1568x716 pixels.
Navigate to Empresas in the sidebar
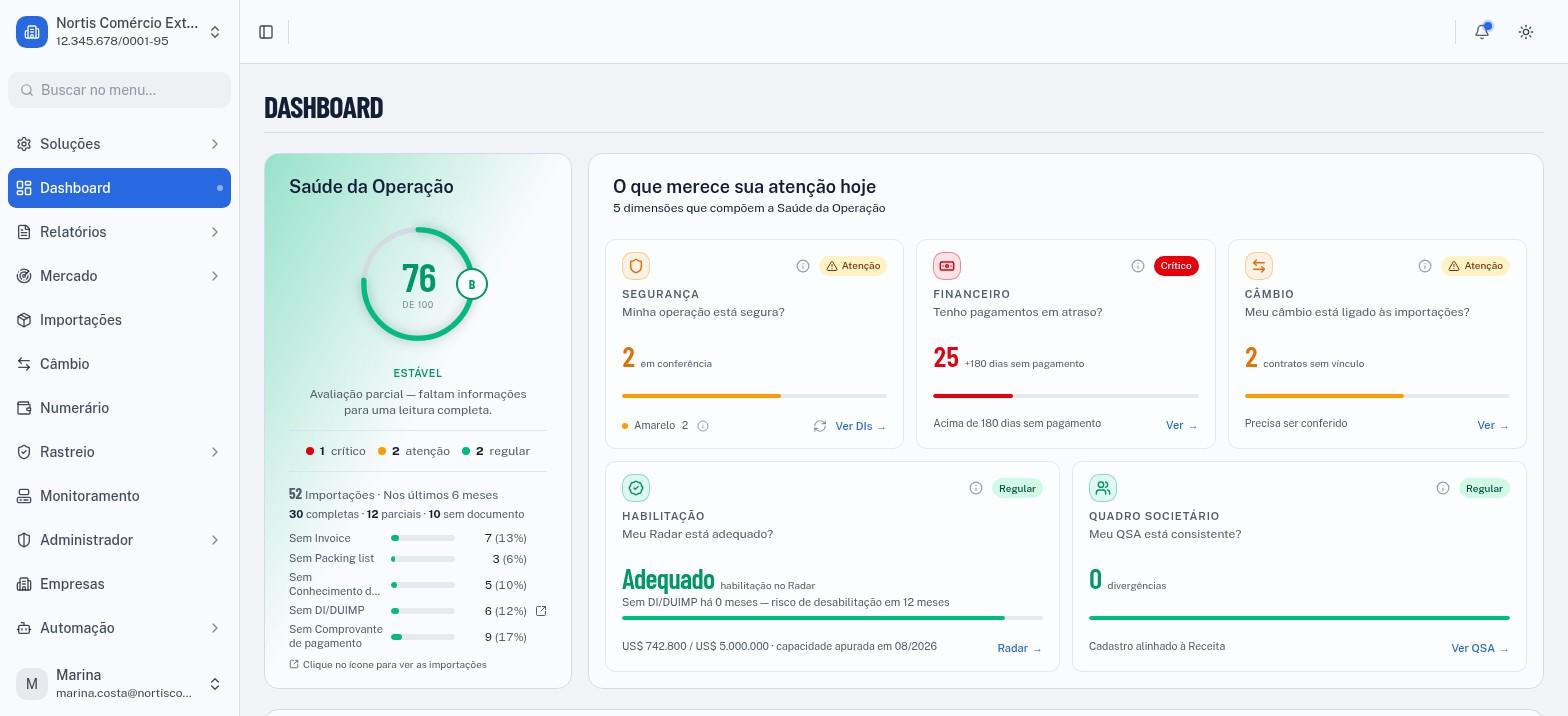point(119,584)
